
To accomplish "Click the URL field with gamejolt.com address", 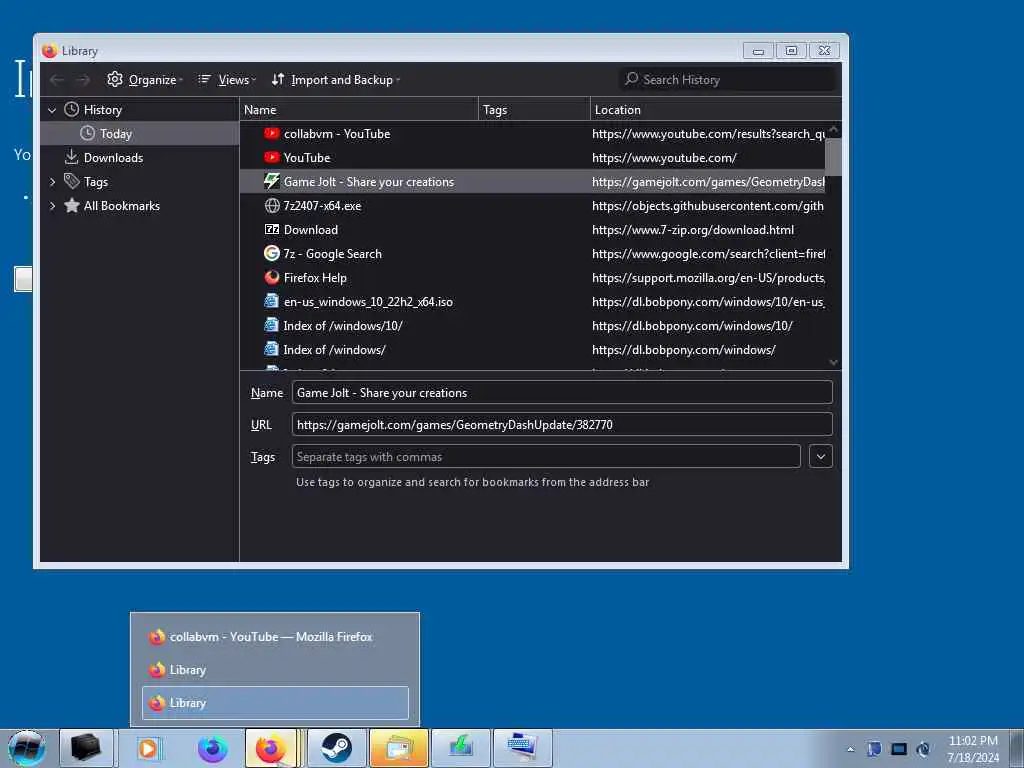I will 562,424.
